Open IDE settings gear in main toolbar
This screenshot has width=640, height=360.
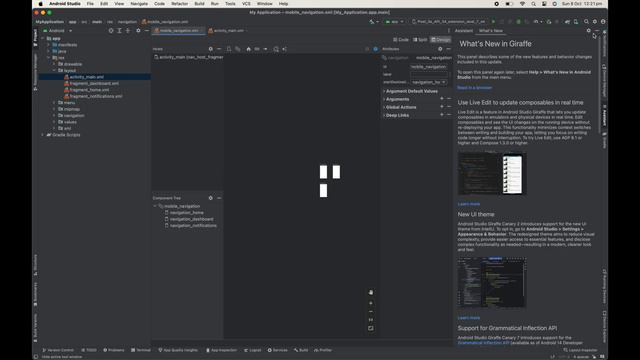595,22
